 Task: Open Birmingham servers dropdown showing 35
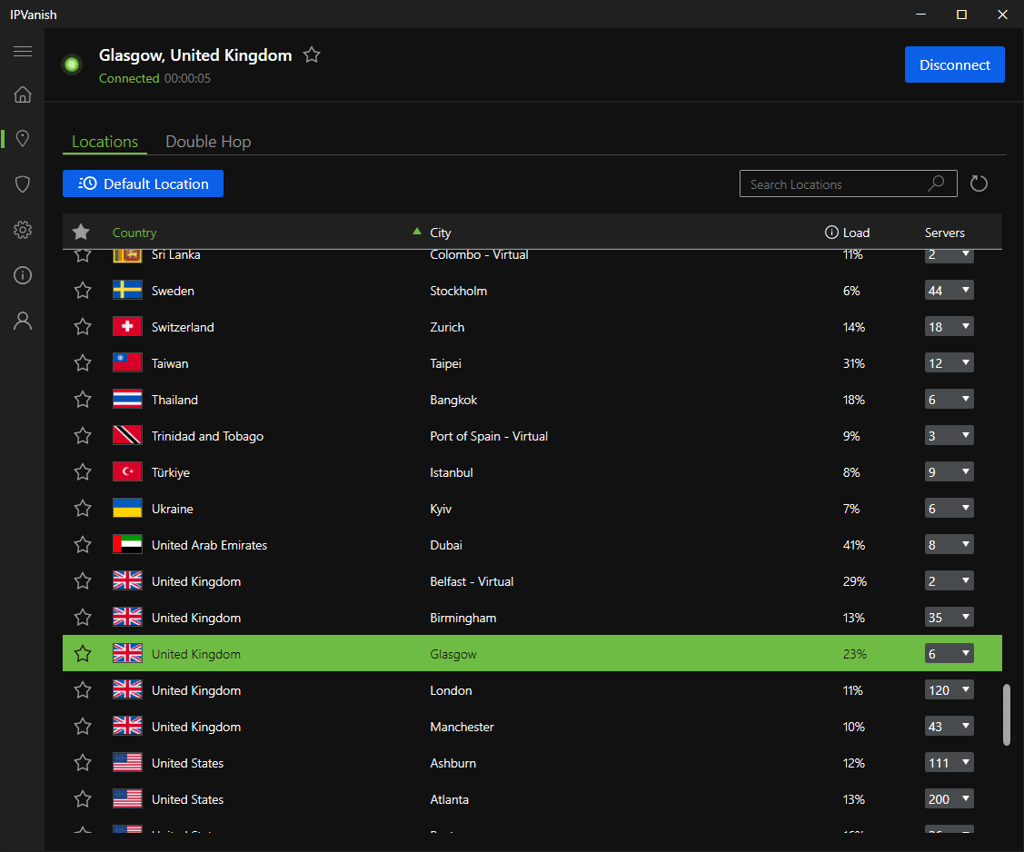pos(949,617)
